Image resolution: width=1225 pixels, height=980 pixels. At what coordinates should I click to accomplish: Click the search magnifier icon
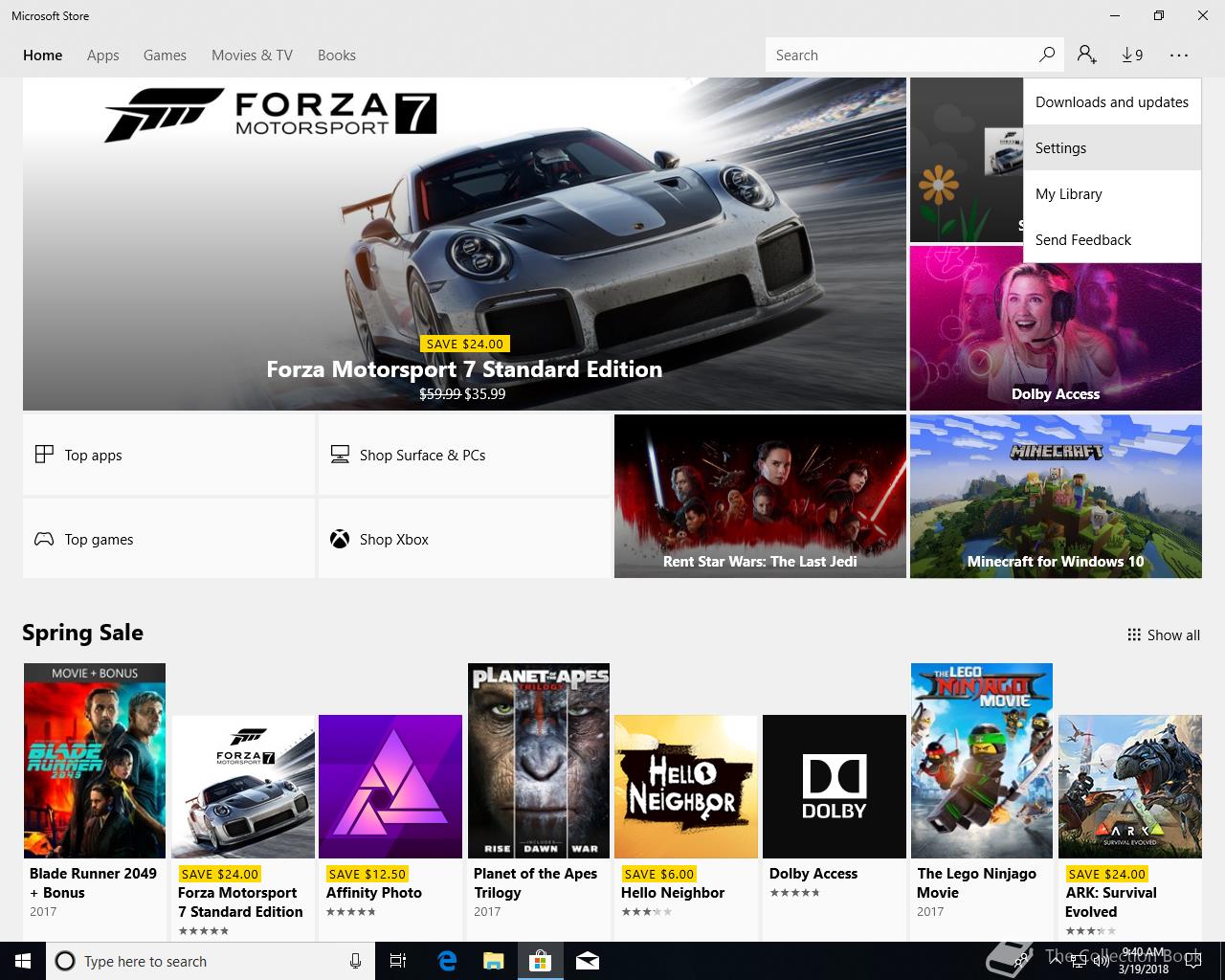[x=1047, y=55]
